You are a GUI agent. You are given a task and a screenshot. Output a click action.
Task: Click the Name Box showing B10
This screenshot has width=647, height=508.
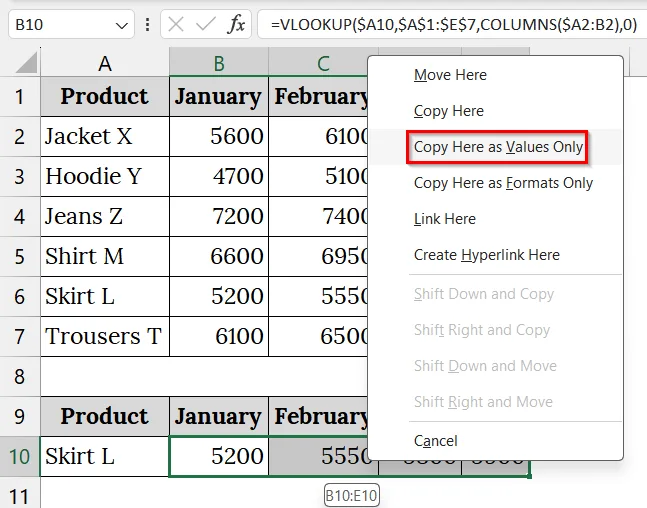click(x=71, y=25)
